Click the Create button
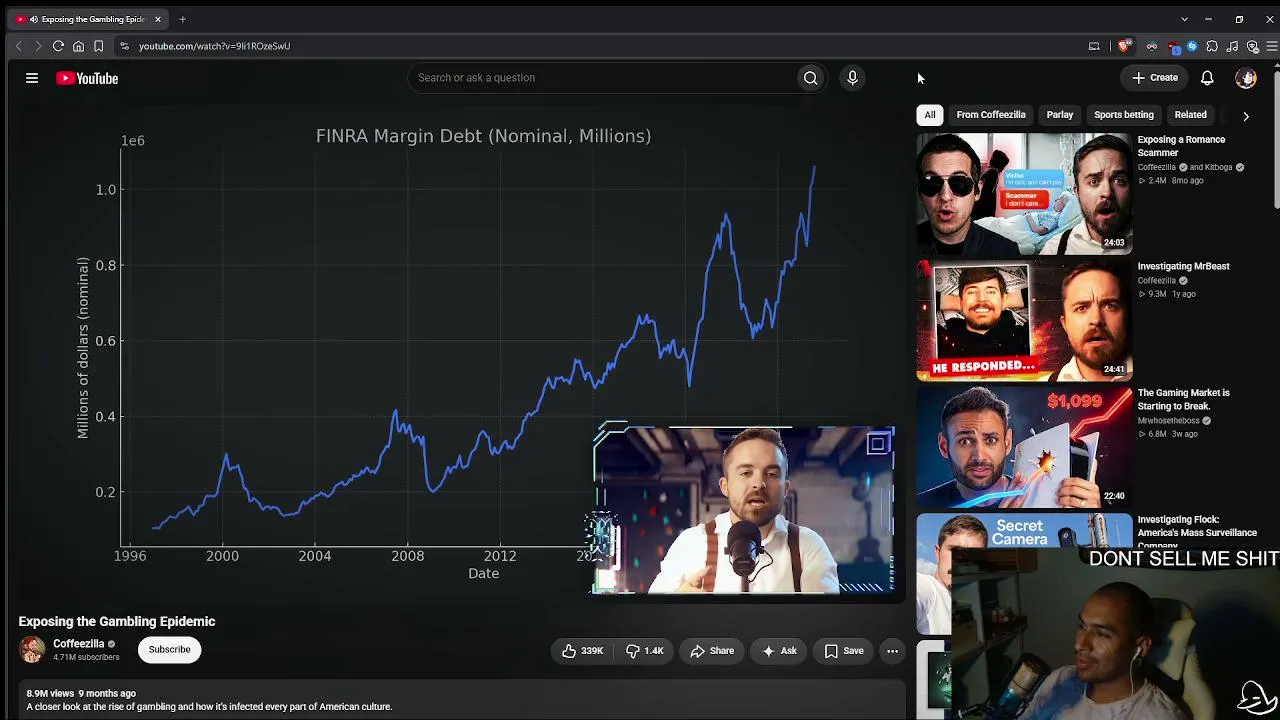 (1155, 78)
